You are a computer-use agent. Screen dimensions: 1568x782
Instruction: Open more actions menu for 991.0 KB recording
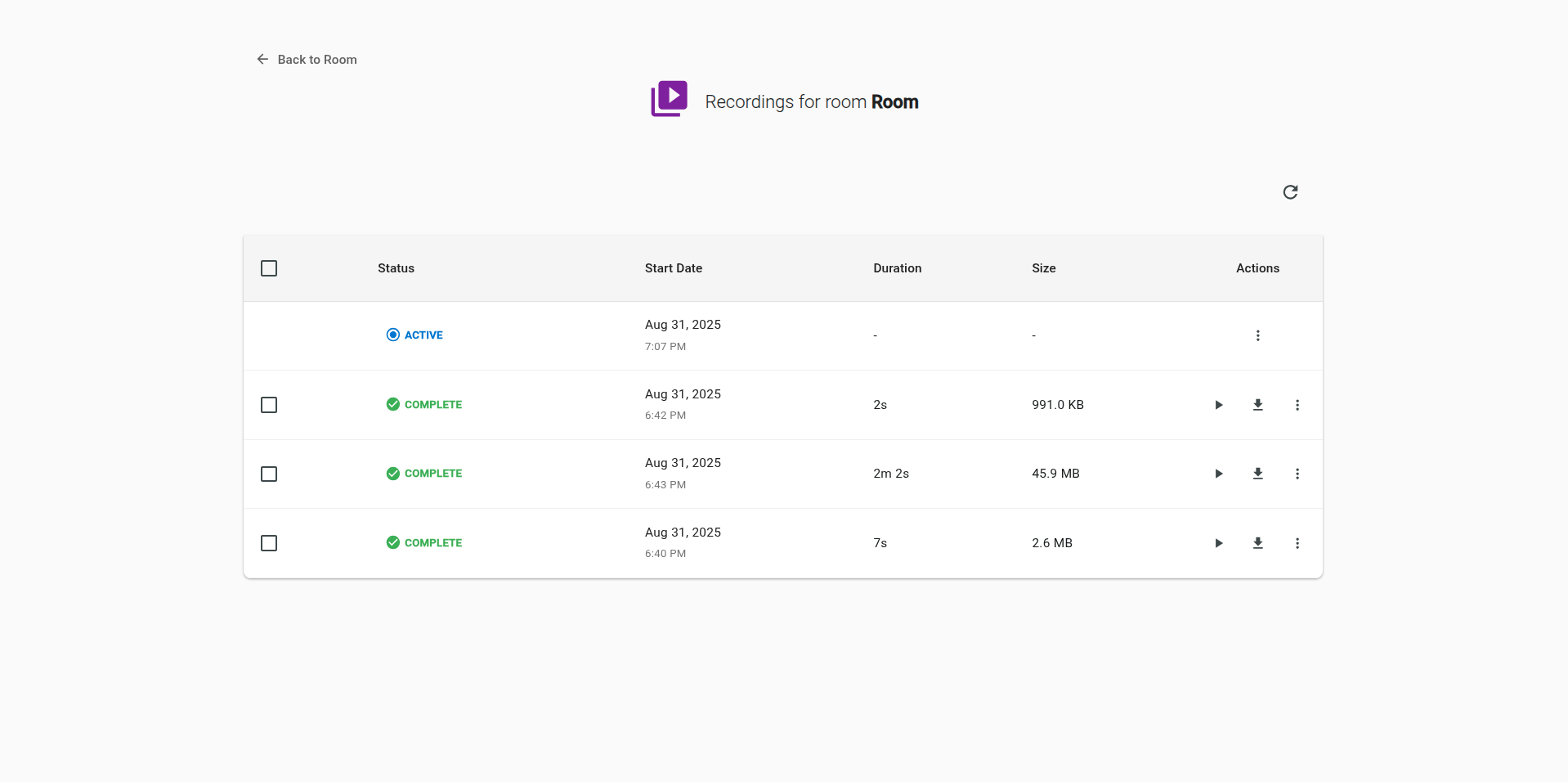[x=1297, y=405]
